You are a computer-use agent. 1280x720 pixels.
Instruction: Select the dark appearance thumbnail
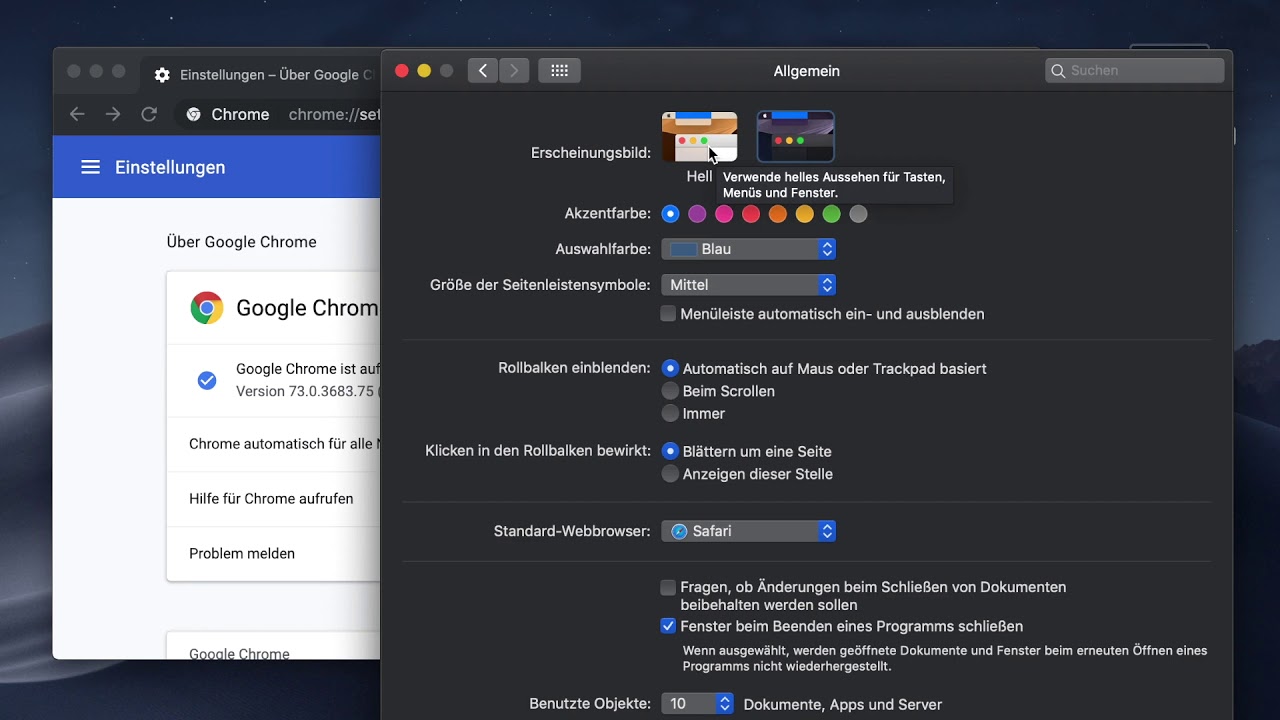tap(795, 137)
